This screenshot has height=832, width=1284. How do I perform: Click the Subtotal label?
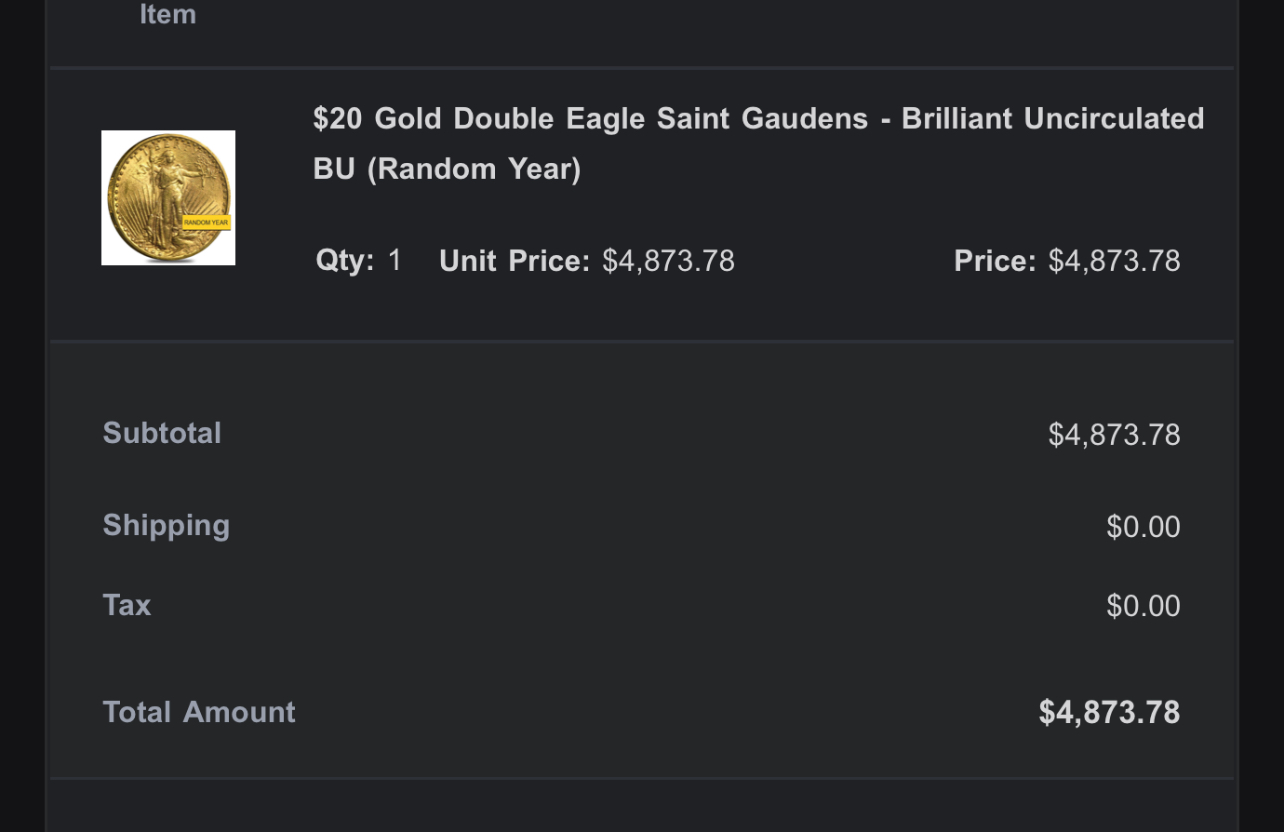[162, 433]
